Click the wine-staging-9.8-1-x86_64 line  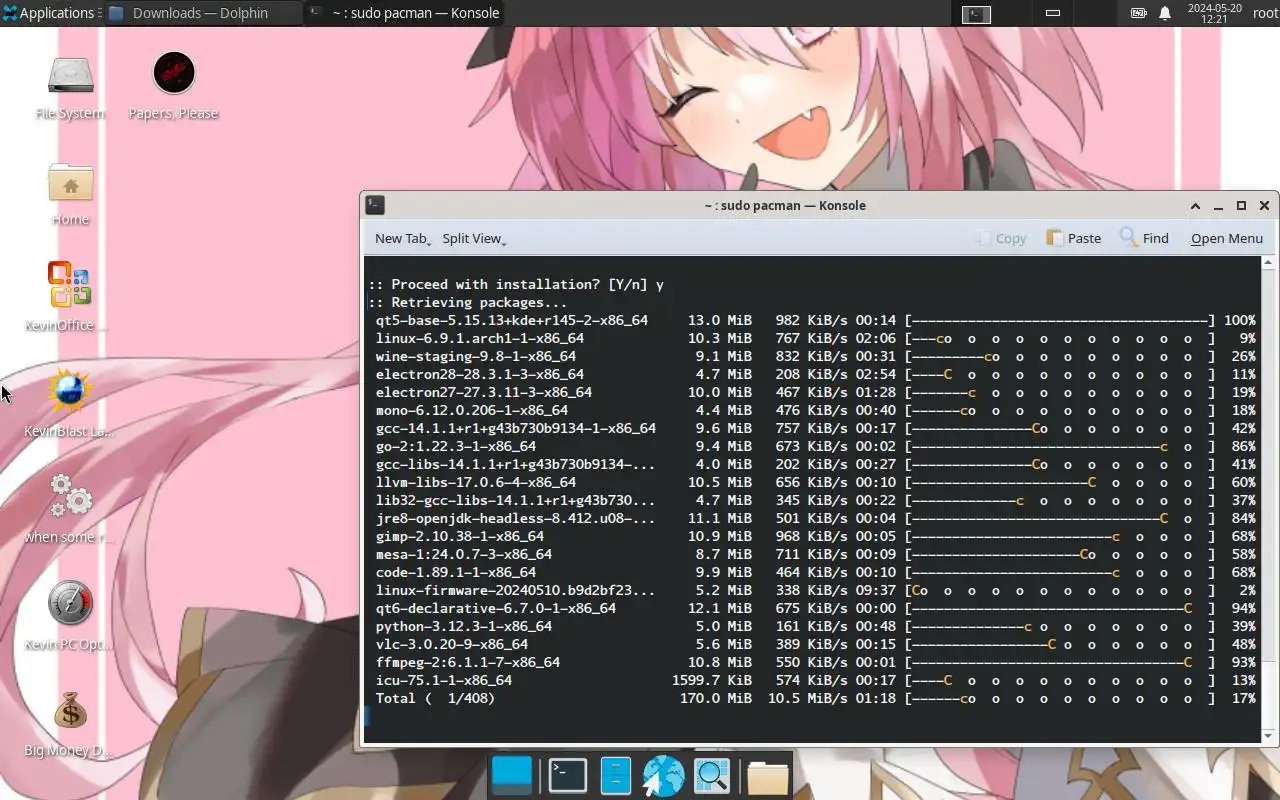tap(815, 356)
